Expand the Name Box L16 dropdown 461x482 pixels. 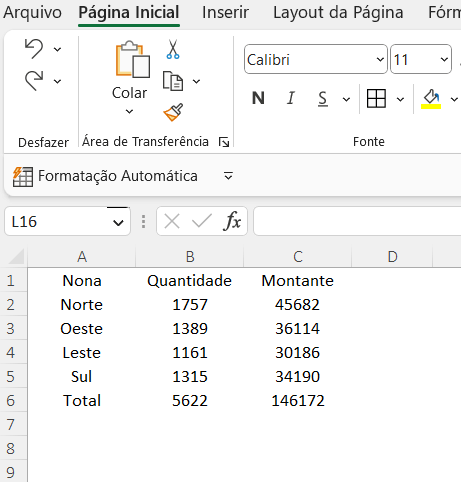coord(118,222)
